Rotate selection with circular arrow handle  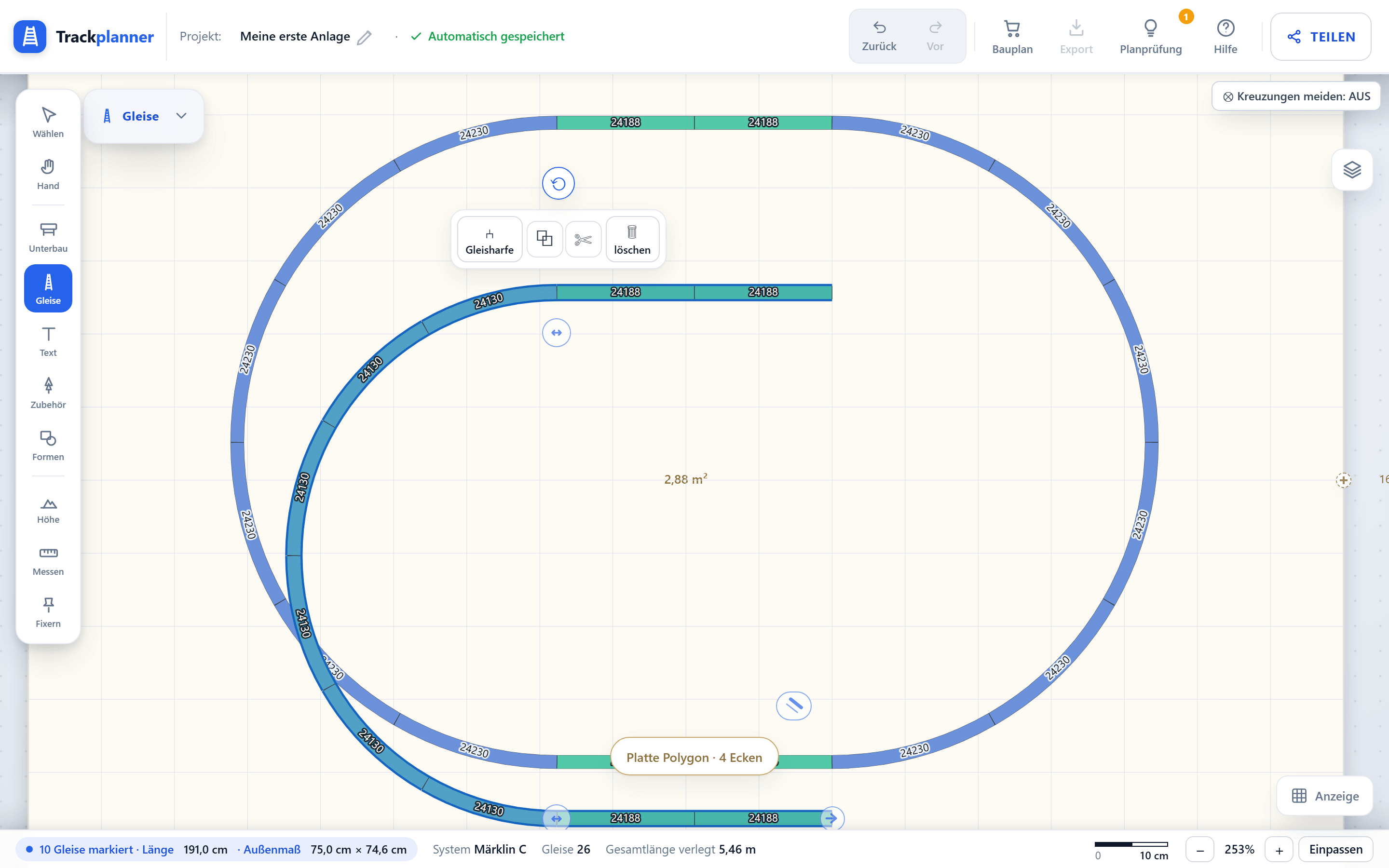pyautogui.click(x=558, y=184)
